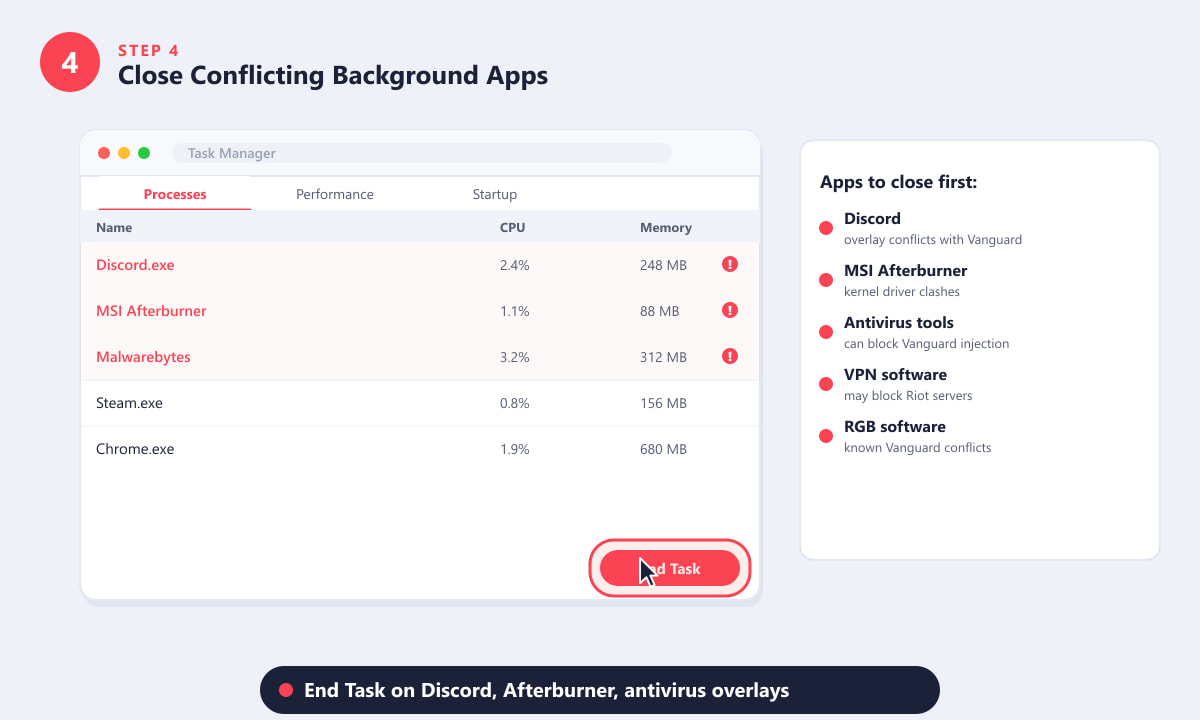Select the Processes tab
Screen dimensions: 1200x720
[x=175, y=194]
